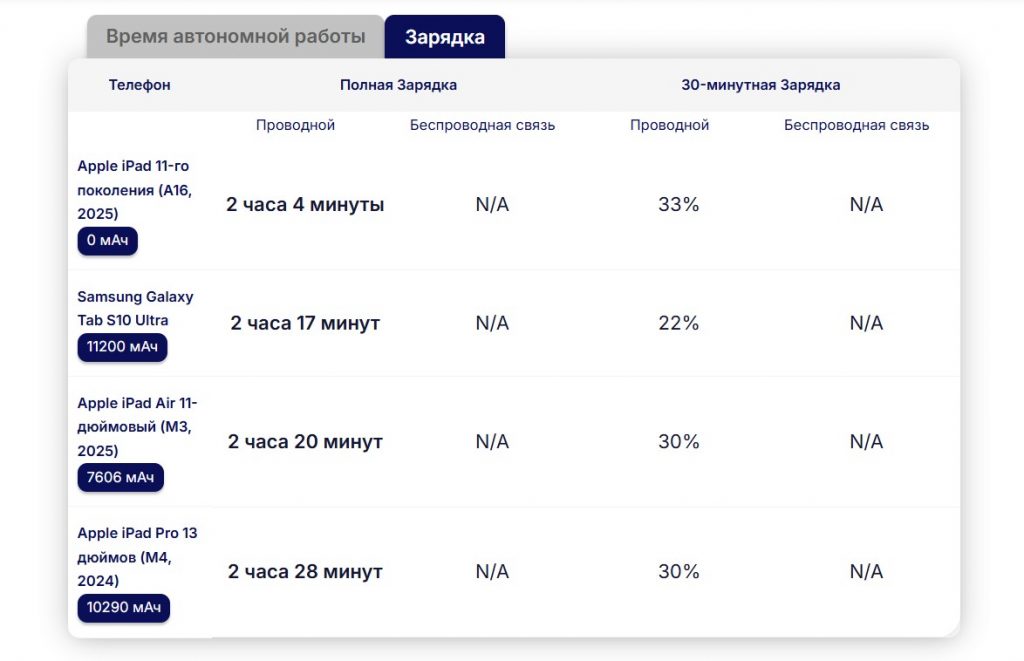Click the 2 часа 17 минут cell
The image size is (1024, 661).
[x=305, y=323]
